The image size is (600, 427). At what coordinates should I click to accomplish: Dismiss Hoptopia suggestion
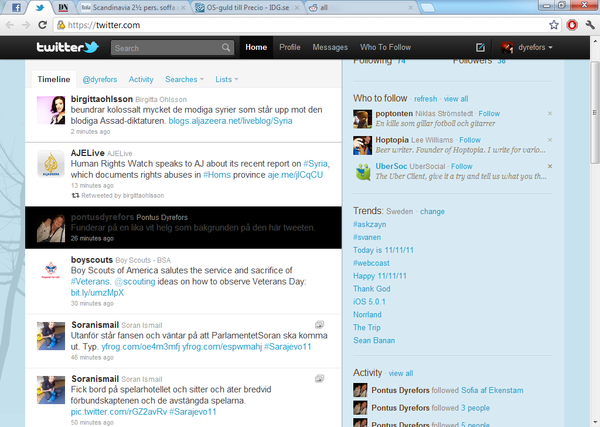coord(550,140)
